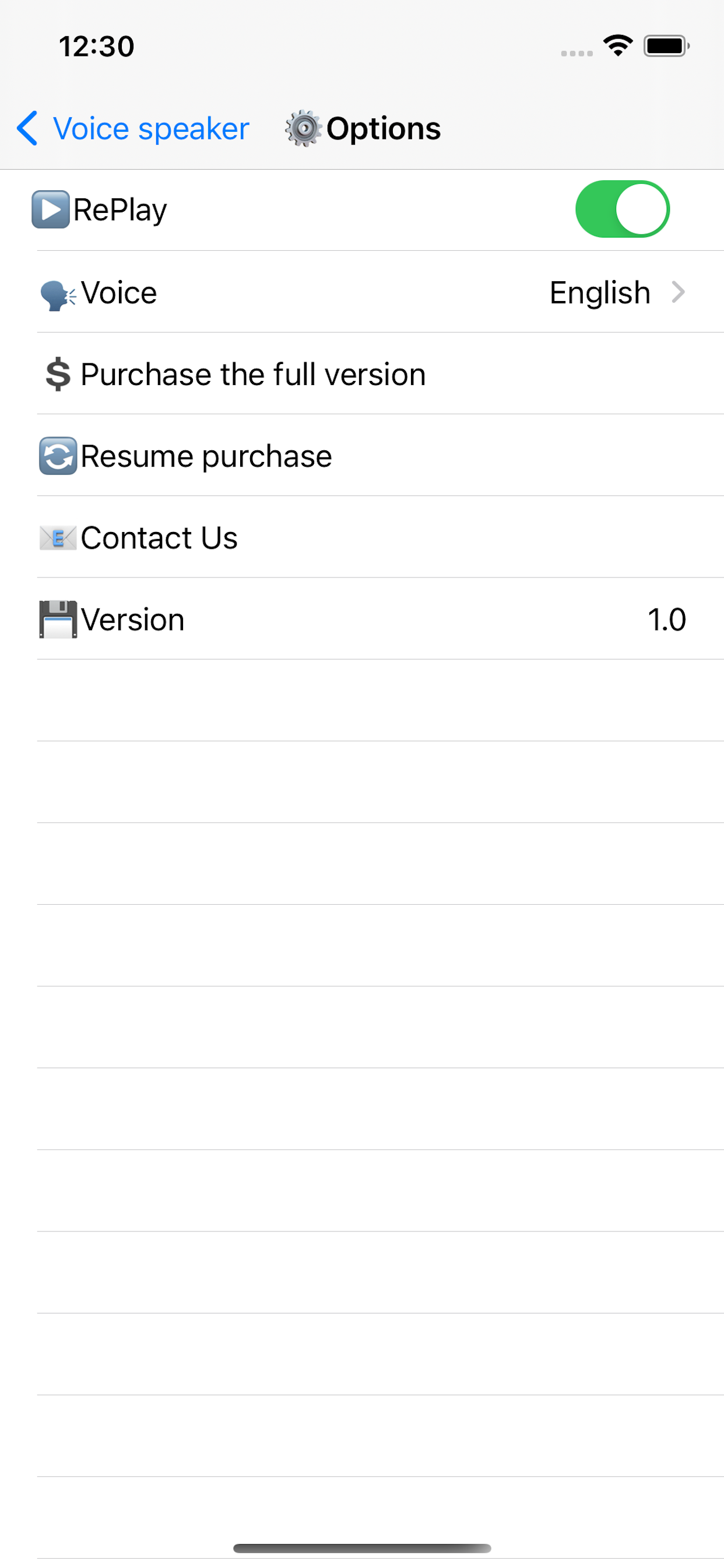Turn off the RePlay switch

click(x=623, y=209)
